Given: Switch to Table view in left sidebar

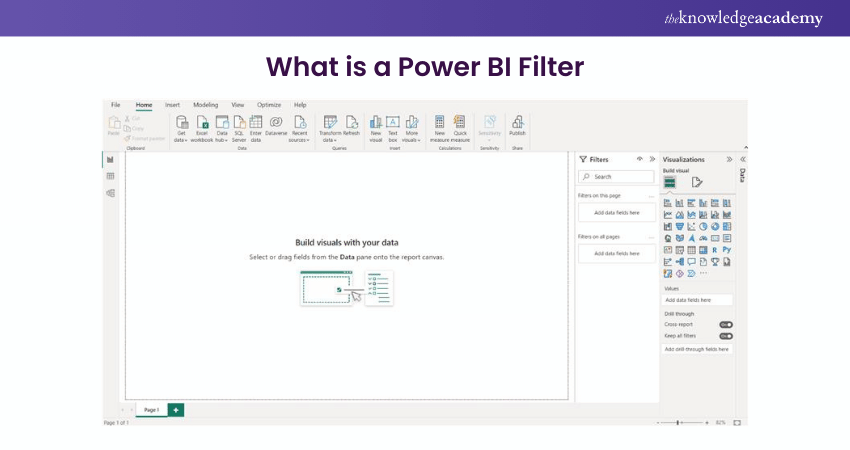Looking at the screenshot, I should pos(110,176).
